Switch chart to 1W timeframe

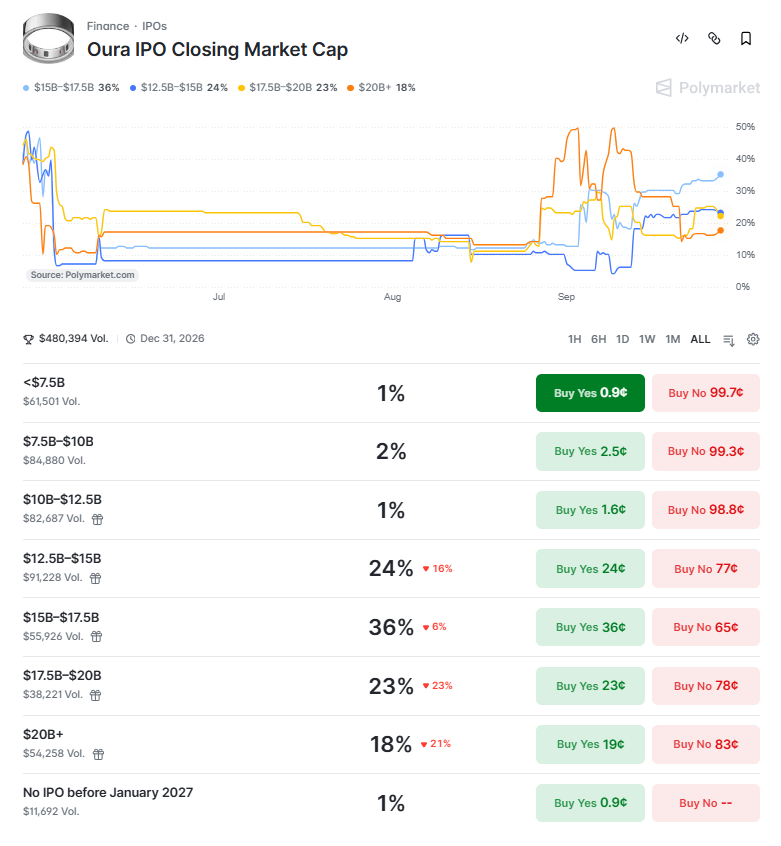647,339
